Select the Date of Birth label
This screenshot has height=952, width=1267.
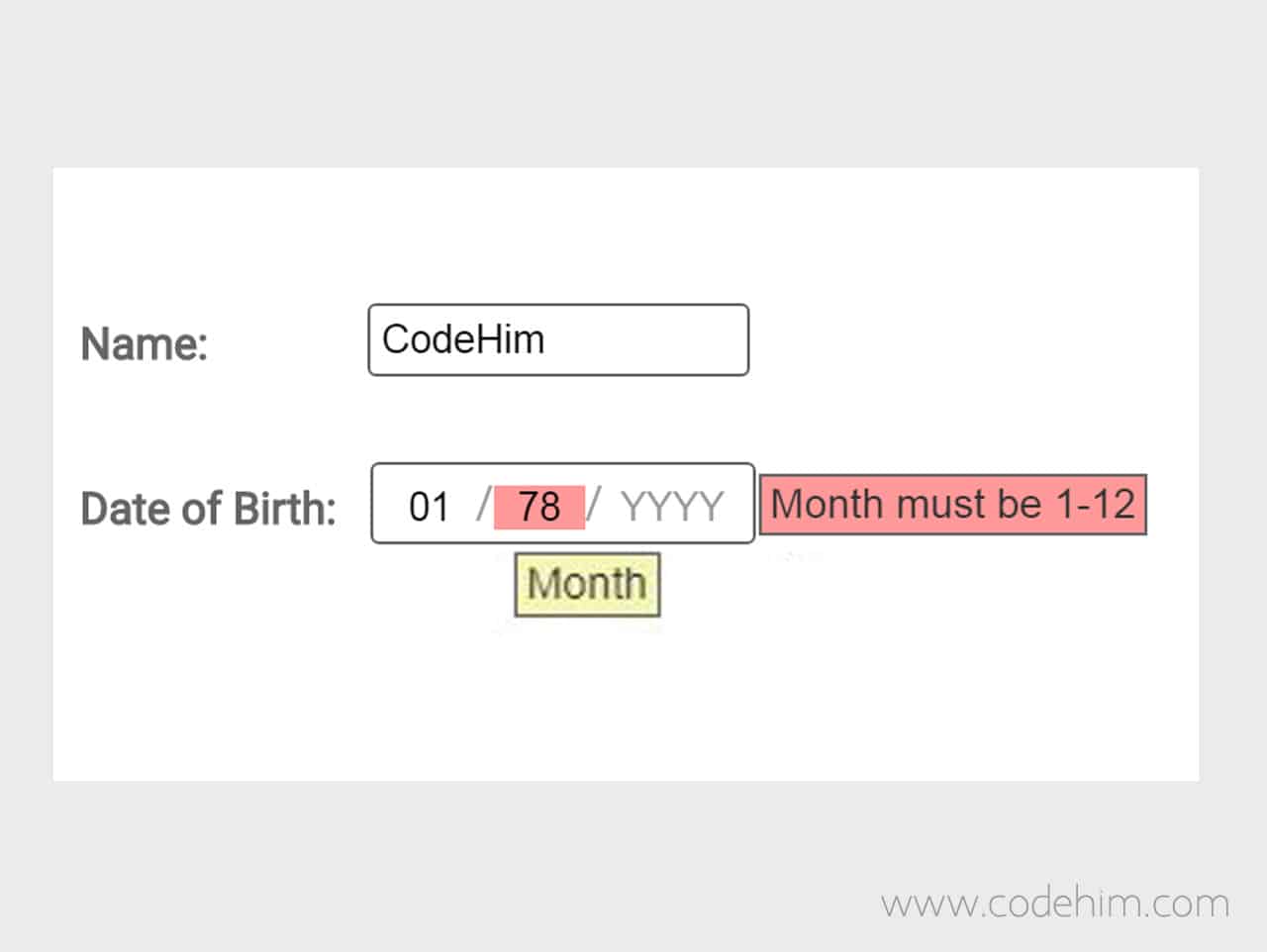(x=206, y=508)
